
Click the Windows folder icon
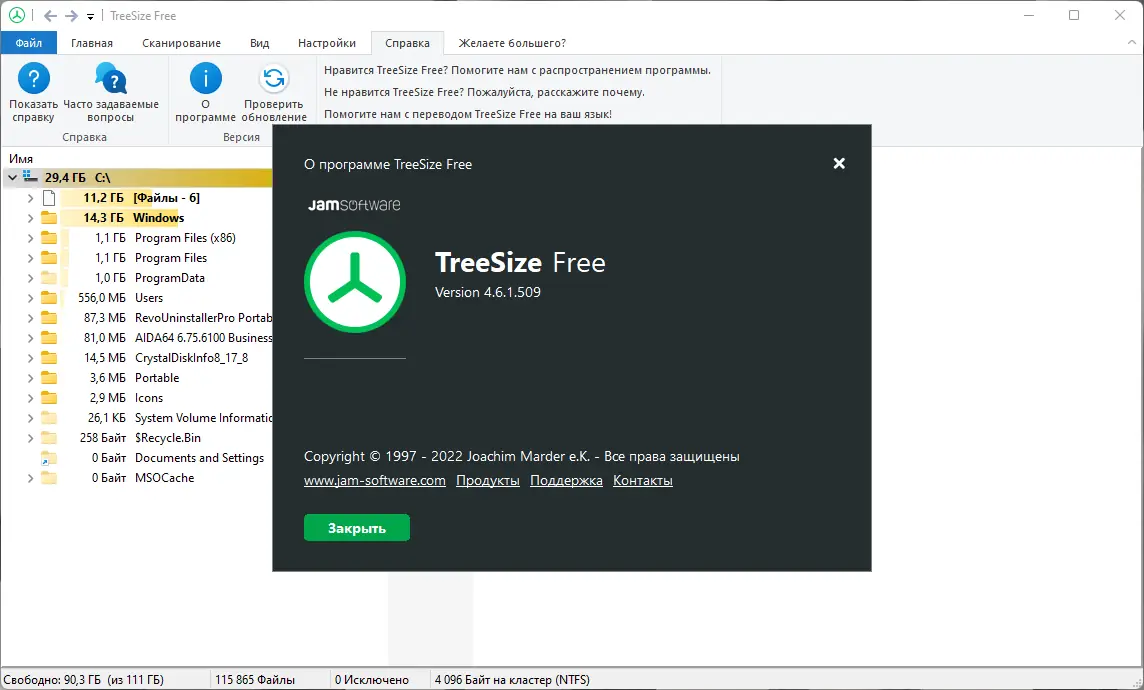point(49,217)
